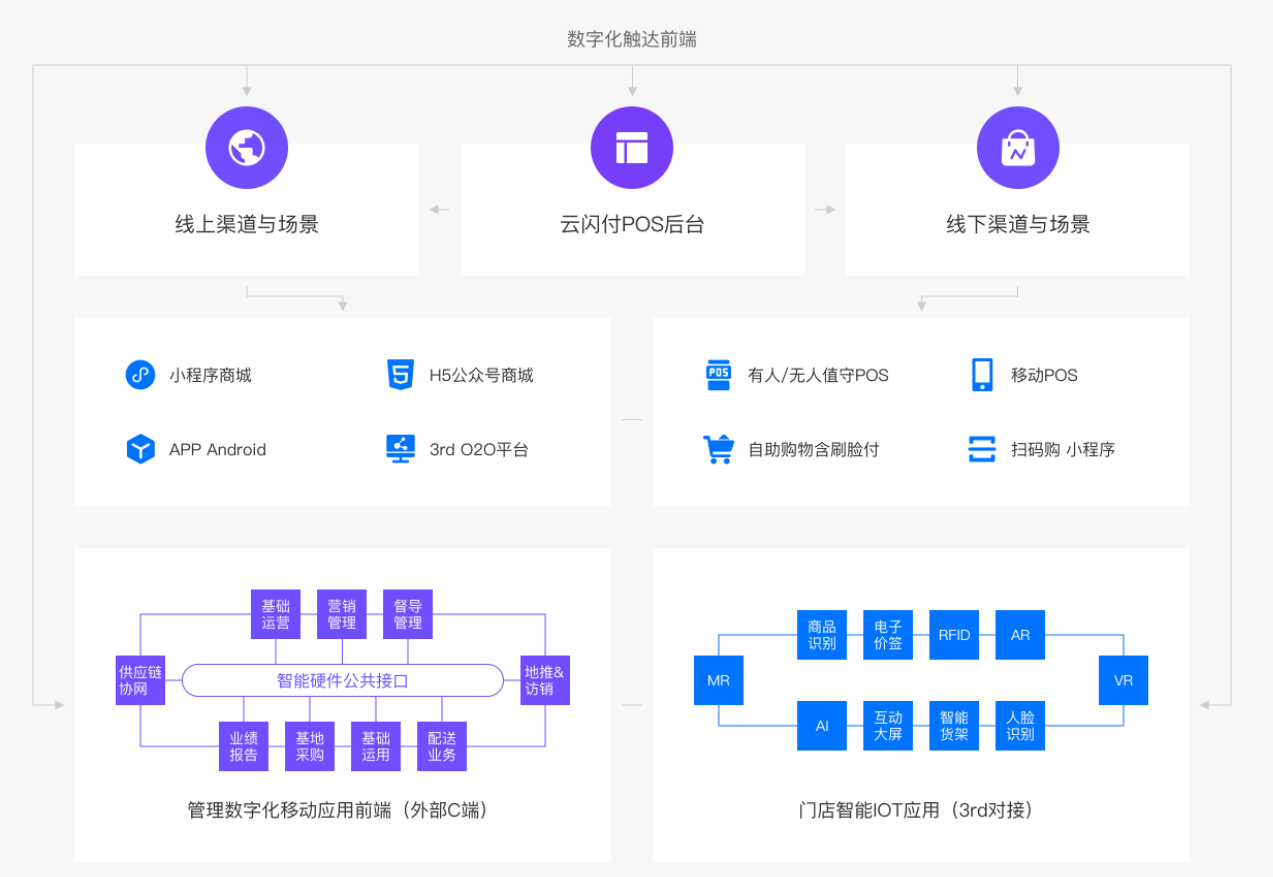Click the blue MR block
1273x877 pixels.
point(718,681)
